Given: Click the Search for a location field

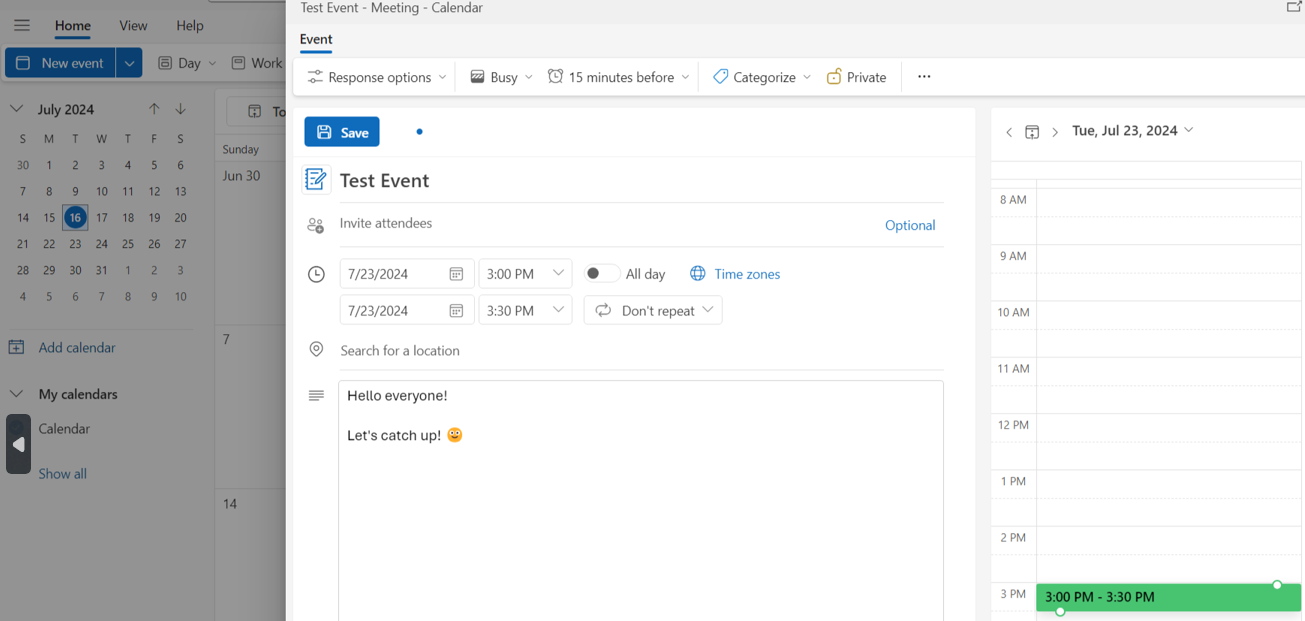Looking at the screenshot, I should point(640,351).
